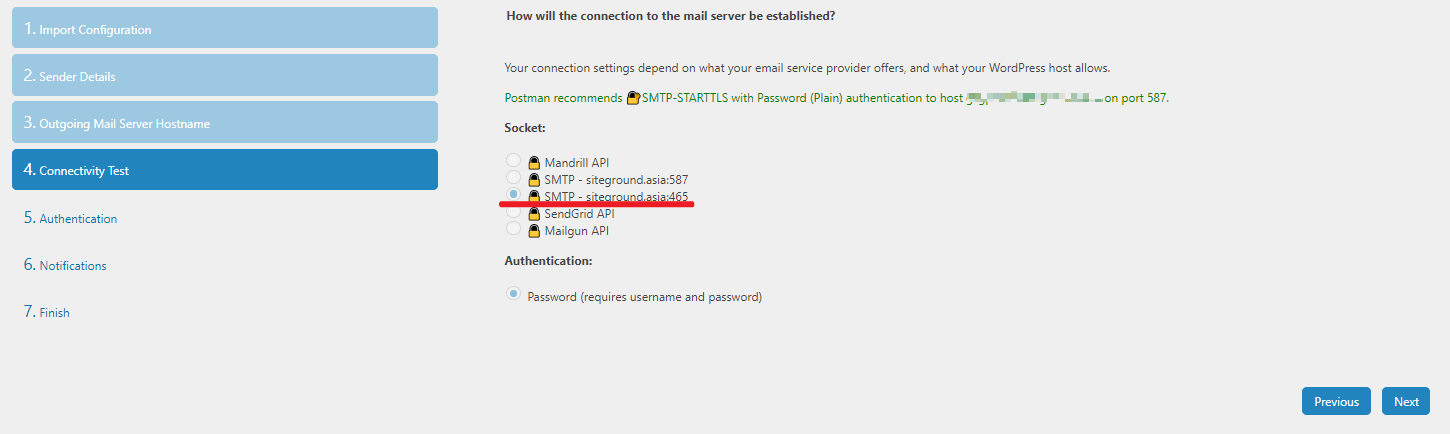1450x434 pixels.
Task: Select the Mandrill API socket option
Action: click(513, 160)
